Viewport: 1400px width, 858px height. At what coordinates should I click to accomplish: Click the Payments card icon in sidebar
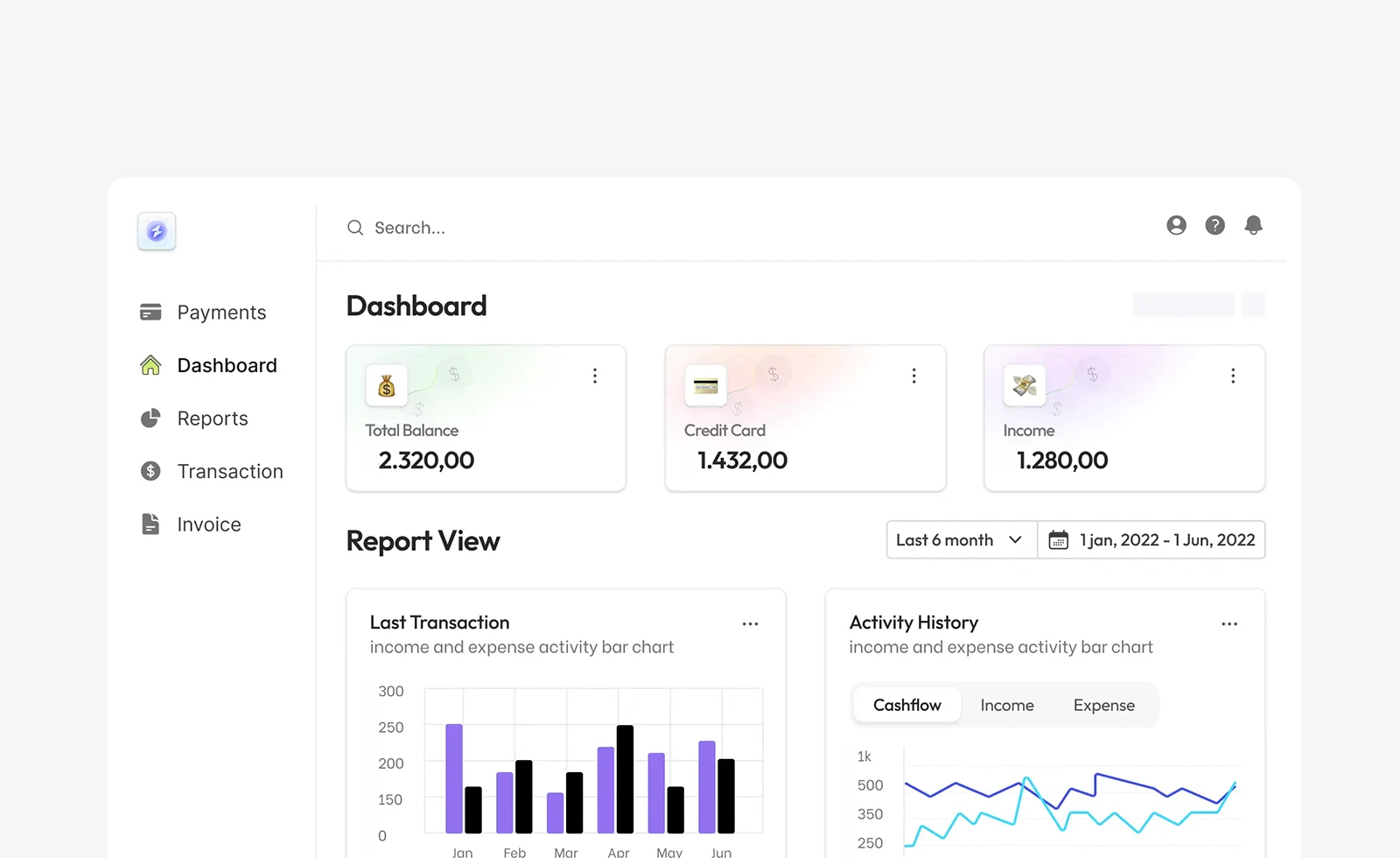pyautogui.click(x=150, y=312)
